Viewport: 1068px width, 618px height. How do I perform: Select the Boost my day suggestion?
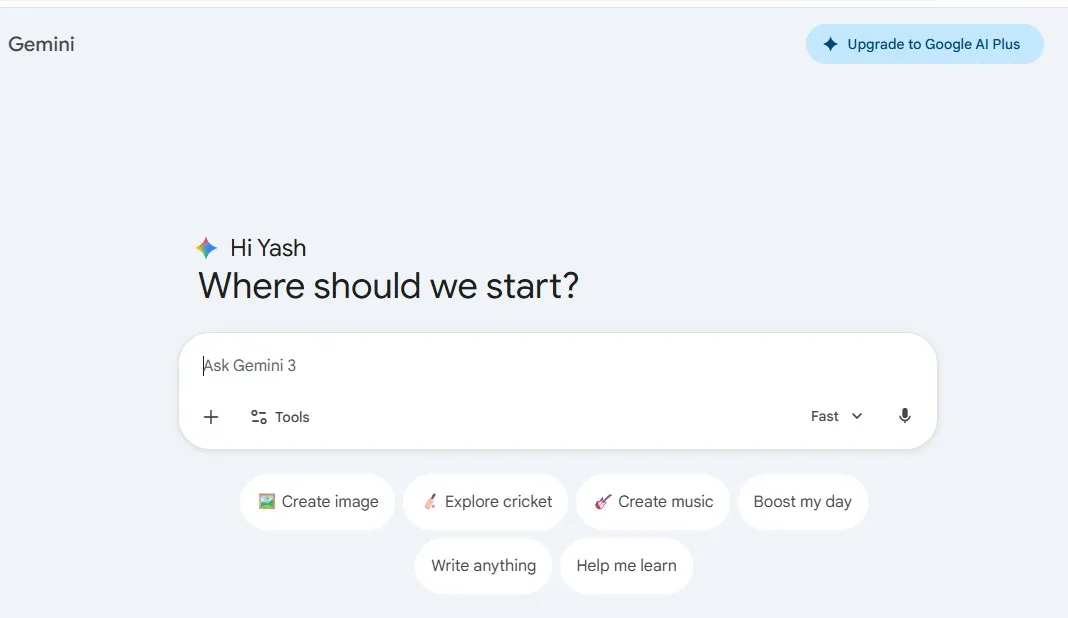click(802, 501)
